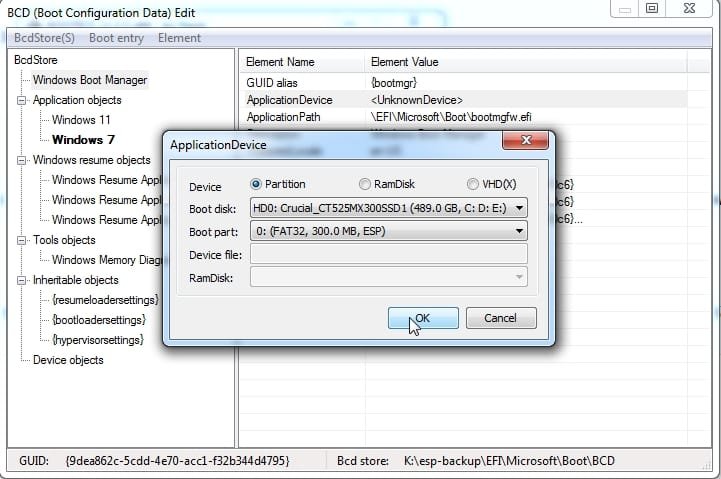Select the Windows 7 boot entry
721x479 pixels.
[x=83, y=140]
